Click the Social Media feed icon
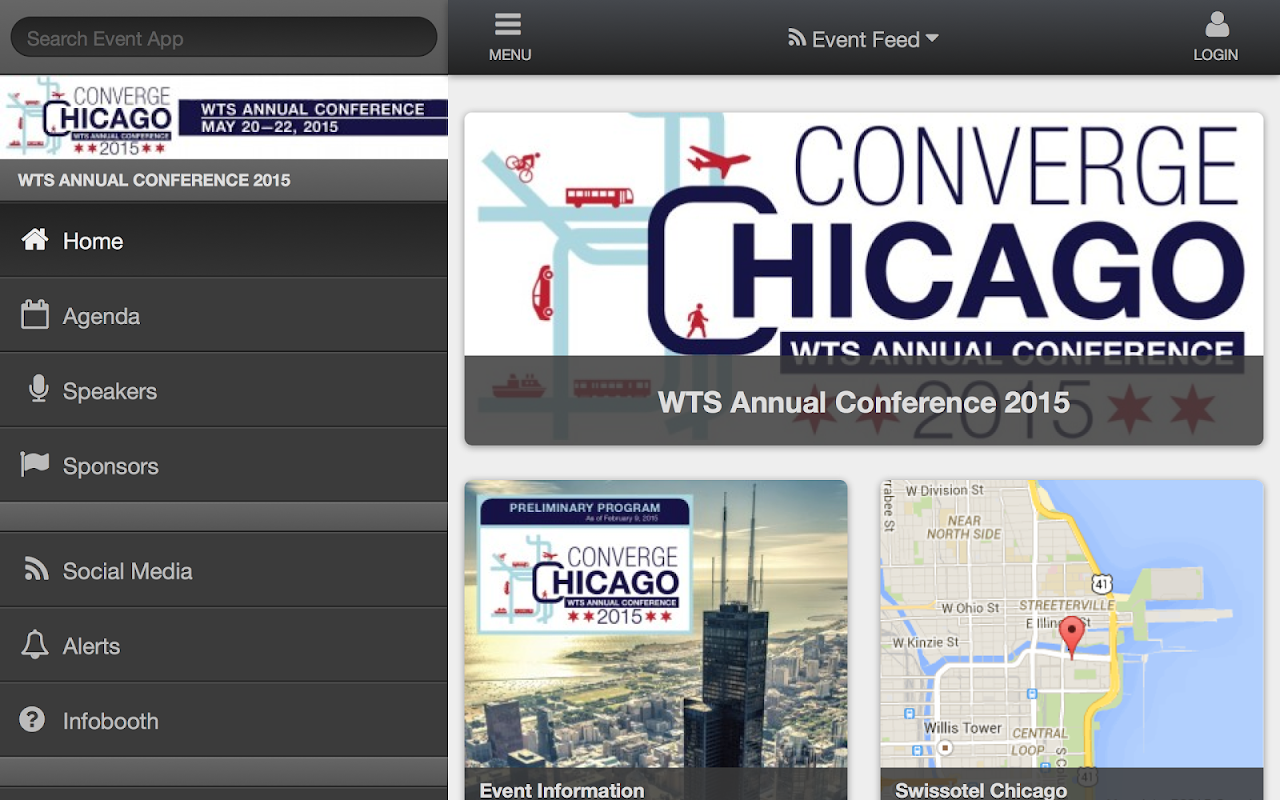Screen dimensions: 1280x800 tap(36, 569)
